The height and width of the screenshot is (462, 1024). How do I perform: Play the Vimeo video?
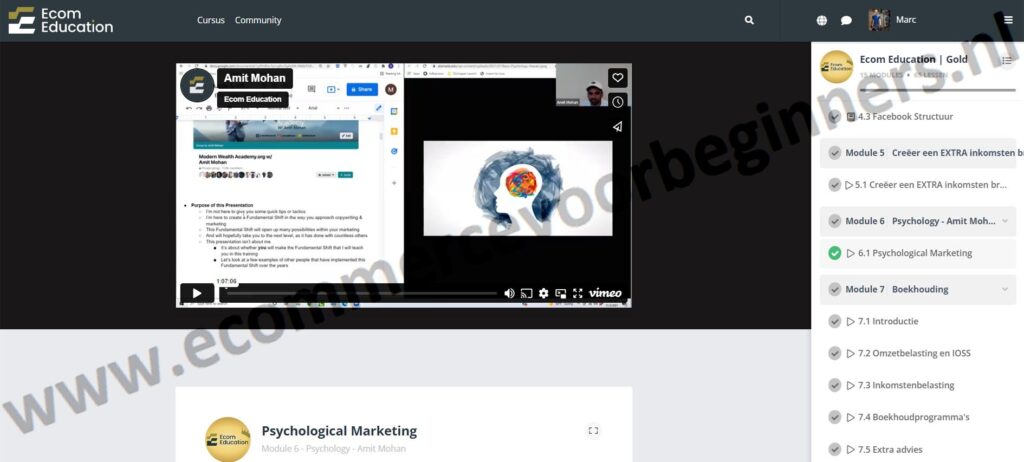[197, 293]
